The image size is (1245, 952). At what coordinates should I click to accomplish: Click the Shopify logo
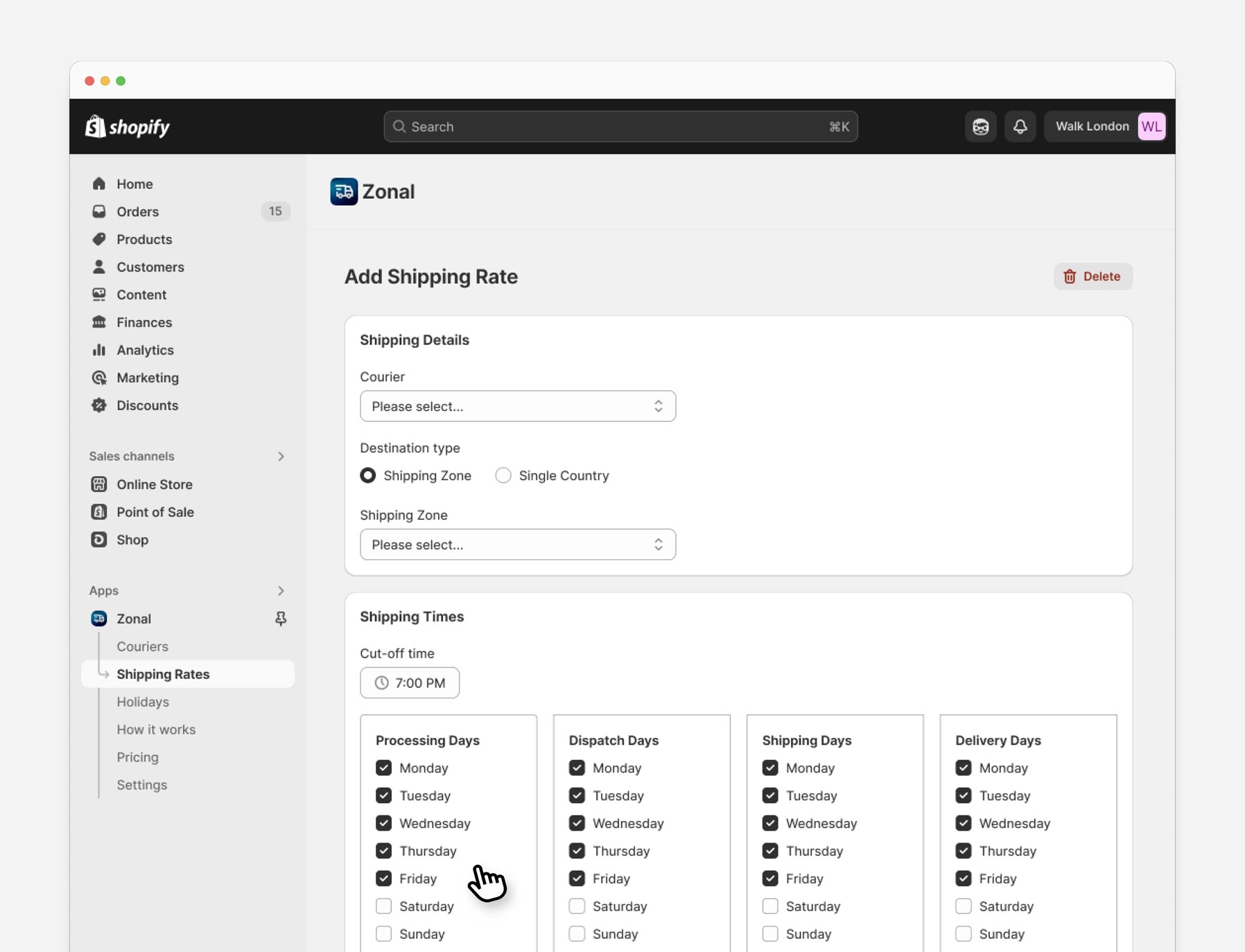[x=127, y=126]
